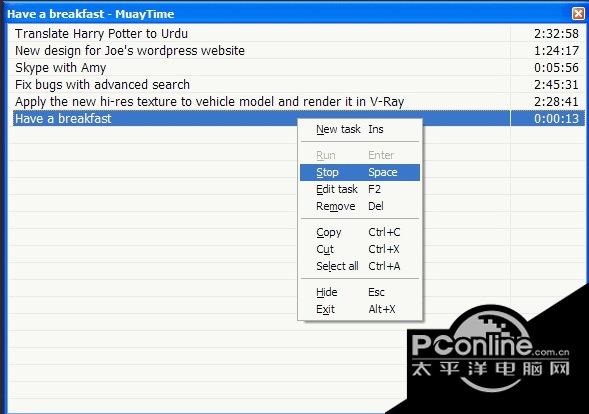This screenshot has height=414, width=589.
Task: Select Copy from the context menu
Action: point(360,232)
